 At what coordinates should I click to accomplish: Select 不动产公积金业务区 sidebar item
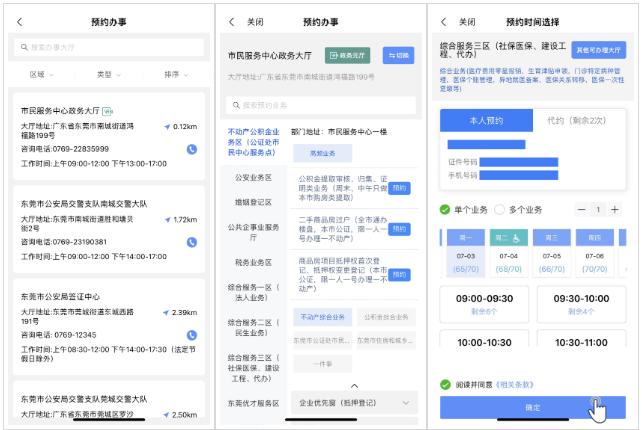coord(253,142)
